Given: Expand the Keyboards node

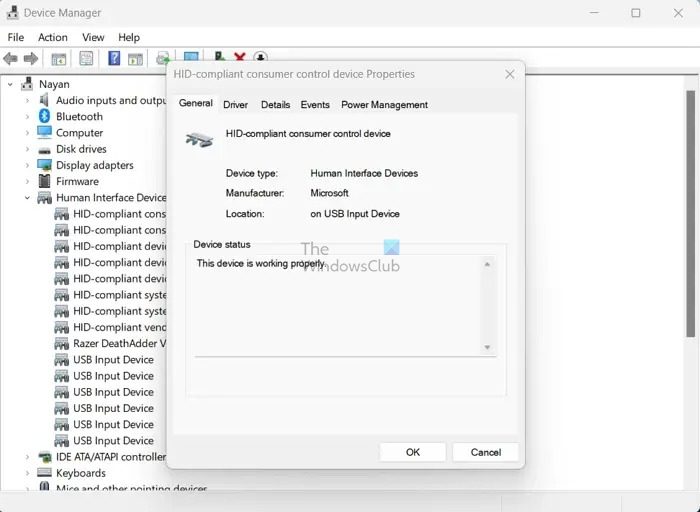Looking at the screenshot, I should coord(27,473).
